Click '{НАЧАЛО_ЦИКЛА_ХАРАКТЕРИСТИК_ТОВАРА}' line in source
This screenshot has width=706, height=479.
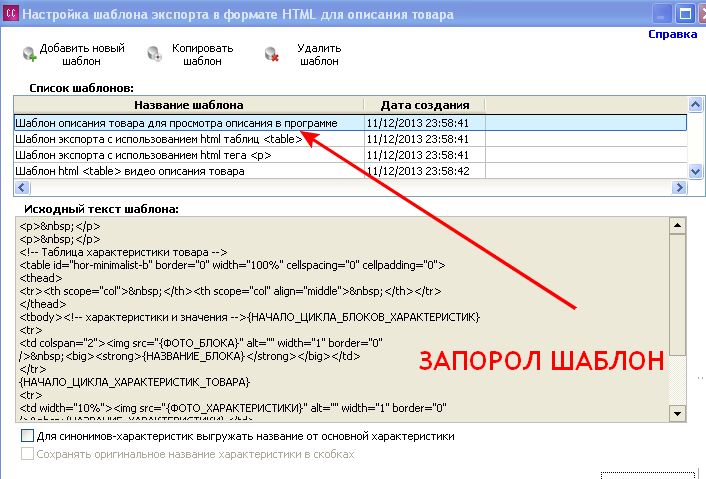tap(134, 382)
